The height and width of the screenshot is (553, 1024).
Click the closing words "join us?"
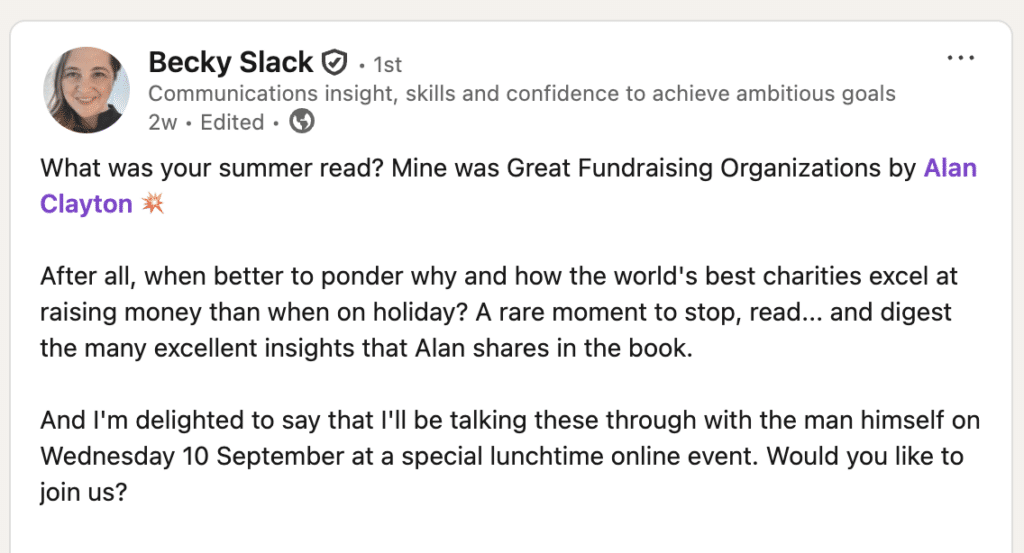83,493
